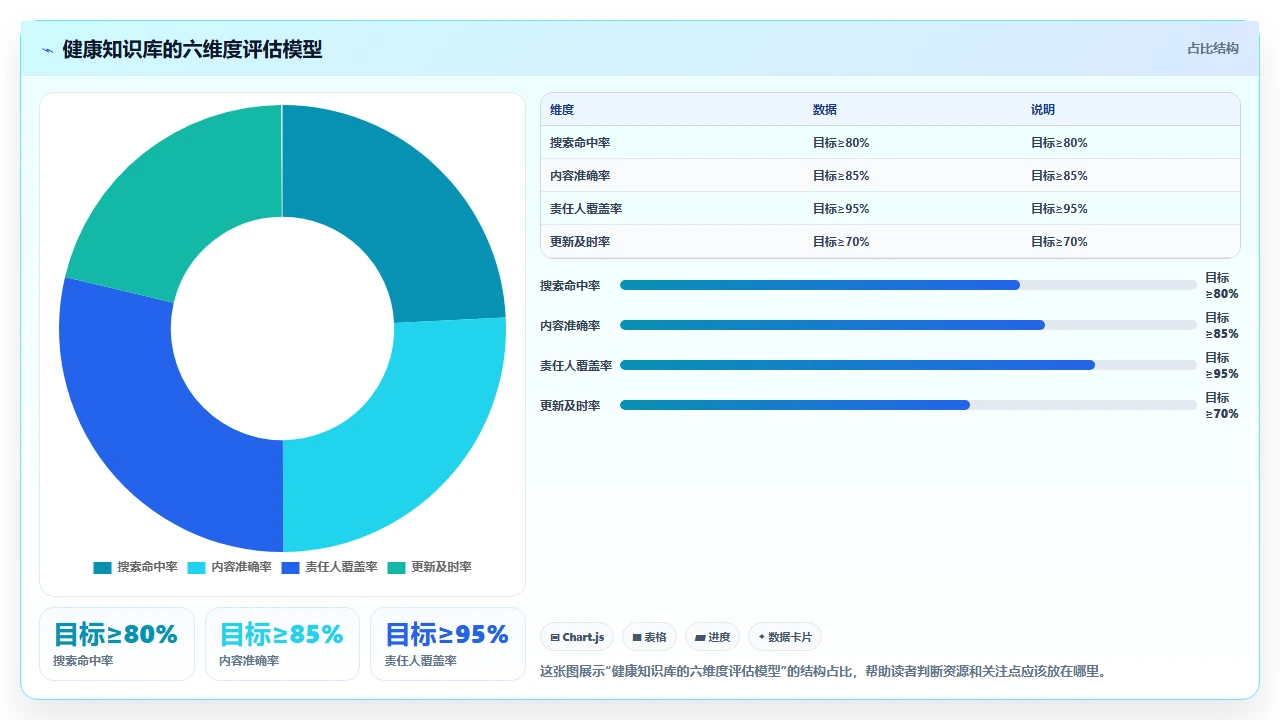This screenshot has height=720, width=1280.
Task: Select the 更新及时率 table row label
Action: [580, 242]
